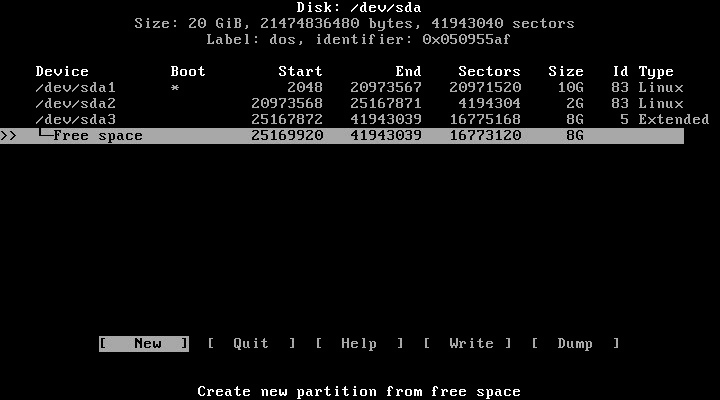This screenshot has width=720, height=400.
Task: Click the highlighted Free space entry
Action: pos(97,136)
